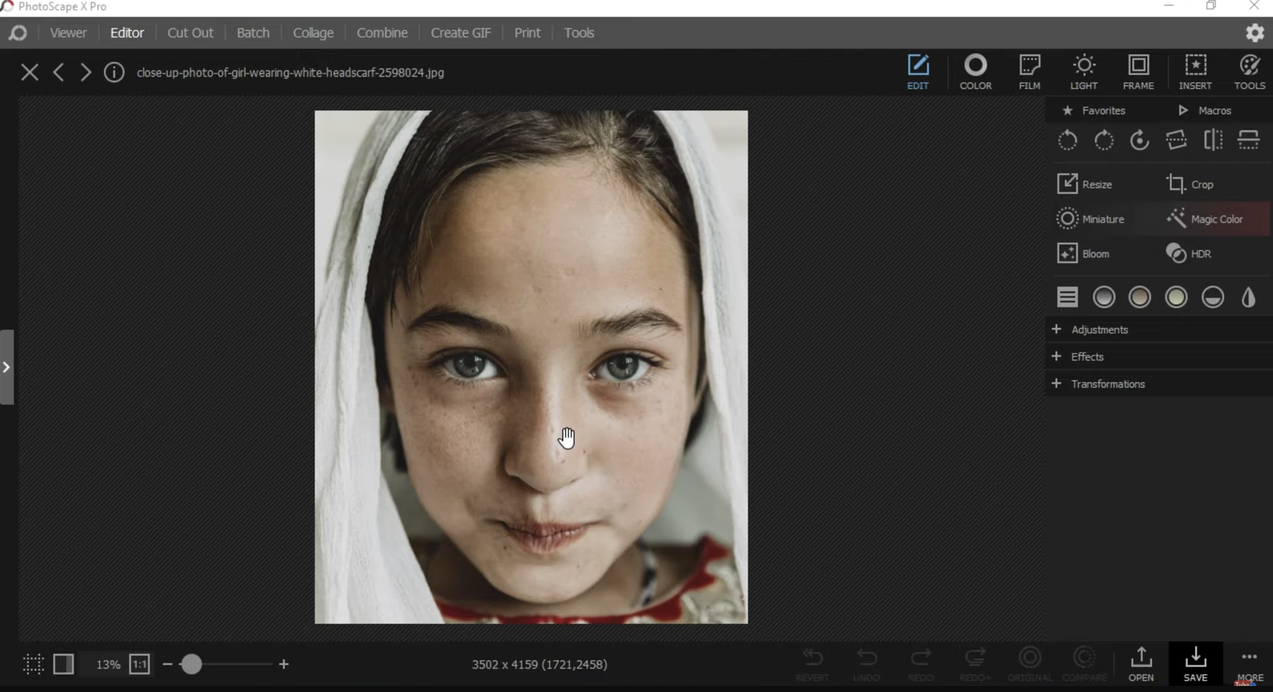Viewport: 1273px width, 692px height.
Task: Expand the Transformations section
Action: pos(1107,384)
